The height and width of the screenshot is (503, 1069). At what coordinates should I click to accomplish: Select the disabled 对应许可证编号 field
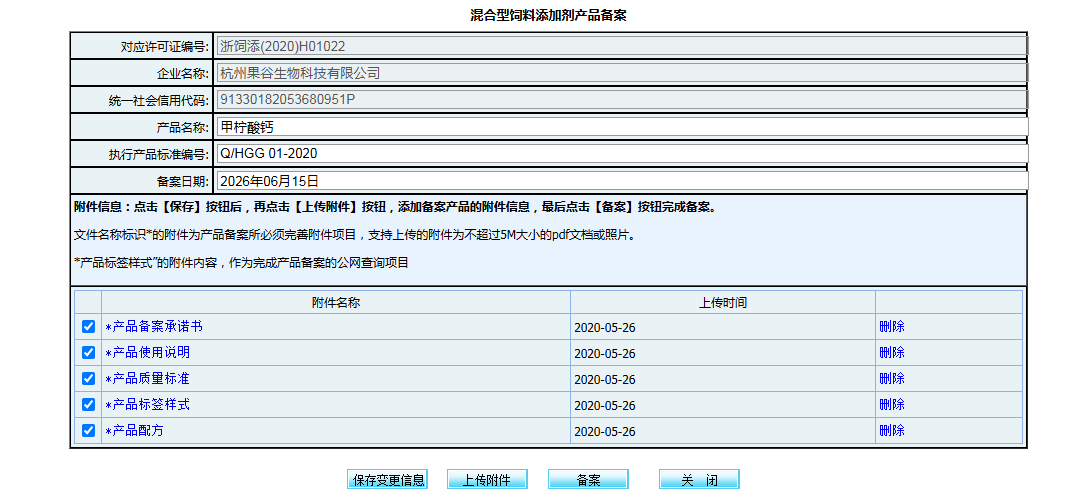(x=622, y=46)
